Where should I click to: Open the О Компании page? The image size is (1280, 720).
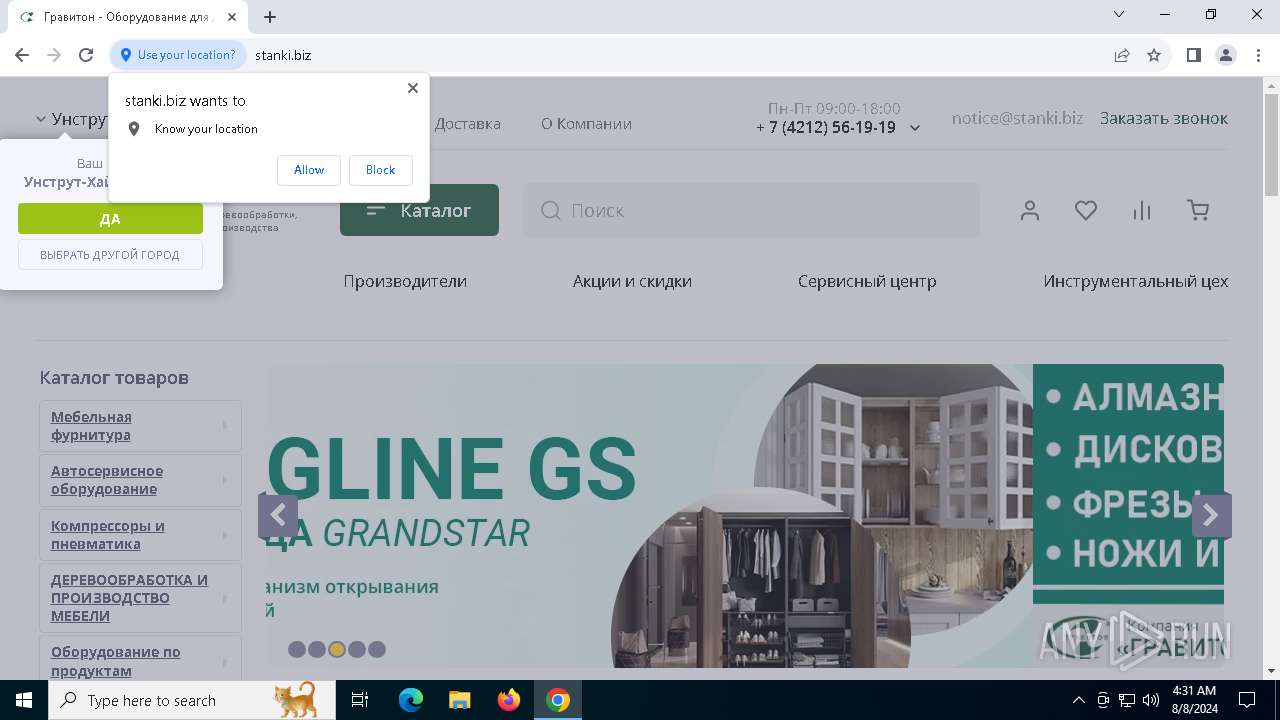(586, 124)
